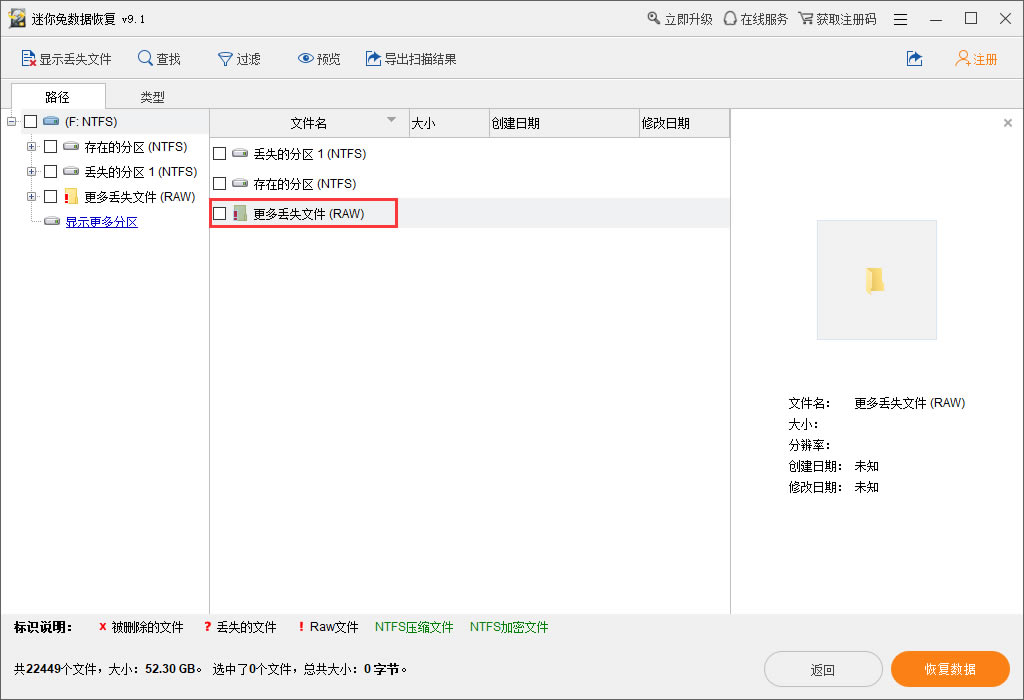The image size is (1024, 700).
Task: Click the share icon beside 注册
Action: [x=914, y=59]
